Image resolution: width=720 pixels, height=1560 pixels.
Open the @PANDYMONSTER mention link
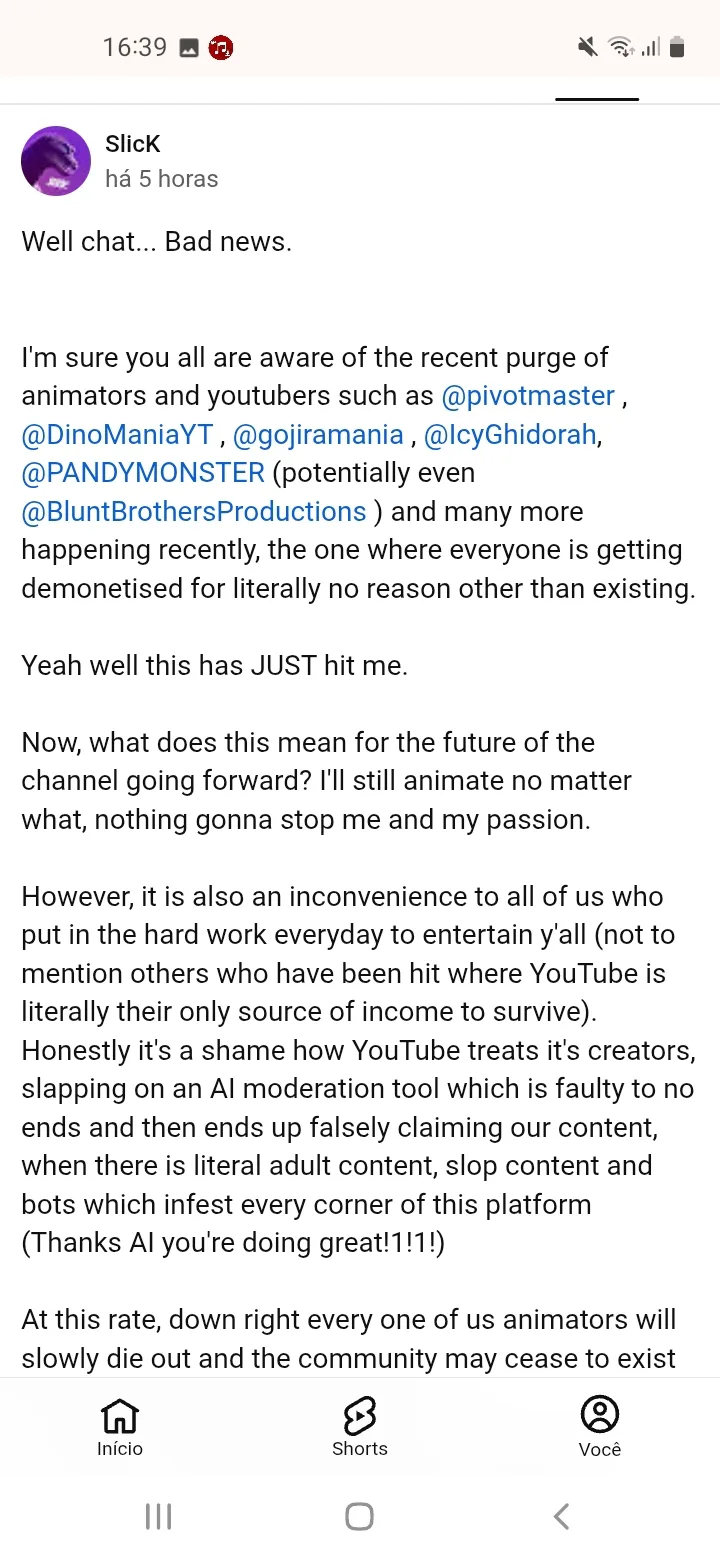pos(143,473)
